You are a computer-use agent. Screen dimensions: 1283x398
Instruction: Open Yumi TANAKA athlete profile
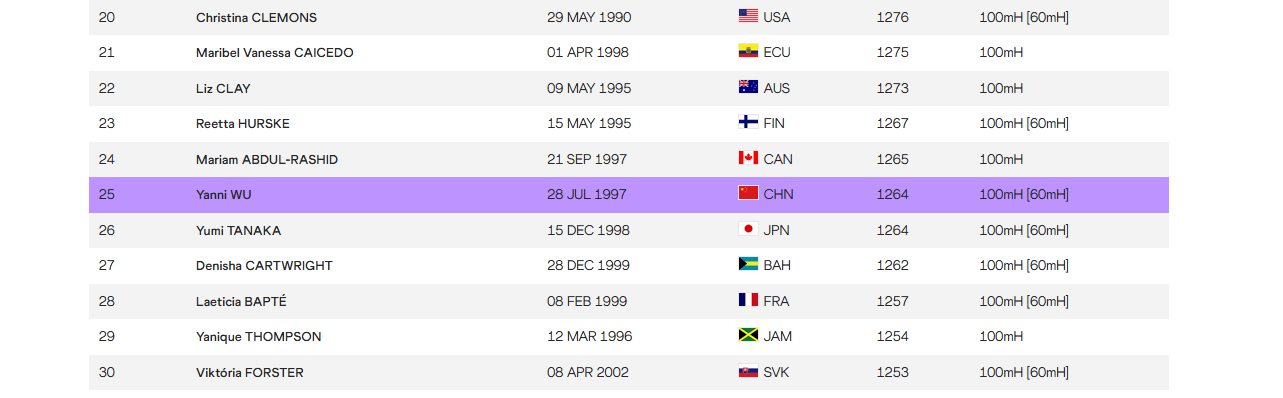238,230
